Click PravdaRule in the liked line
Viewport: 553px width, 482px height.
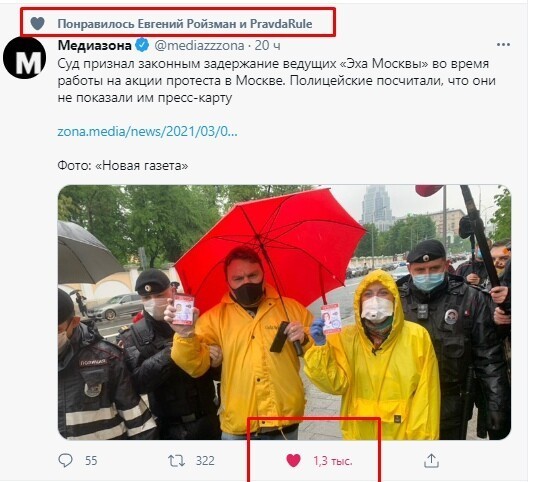[x=281, y=24]
